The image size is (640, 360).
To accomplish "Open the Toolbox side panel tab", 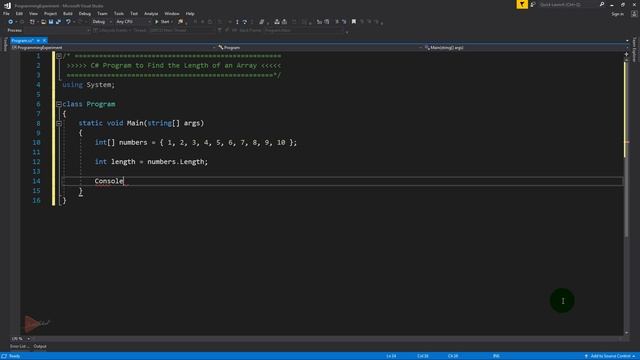I will pos(5,44).
